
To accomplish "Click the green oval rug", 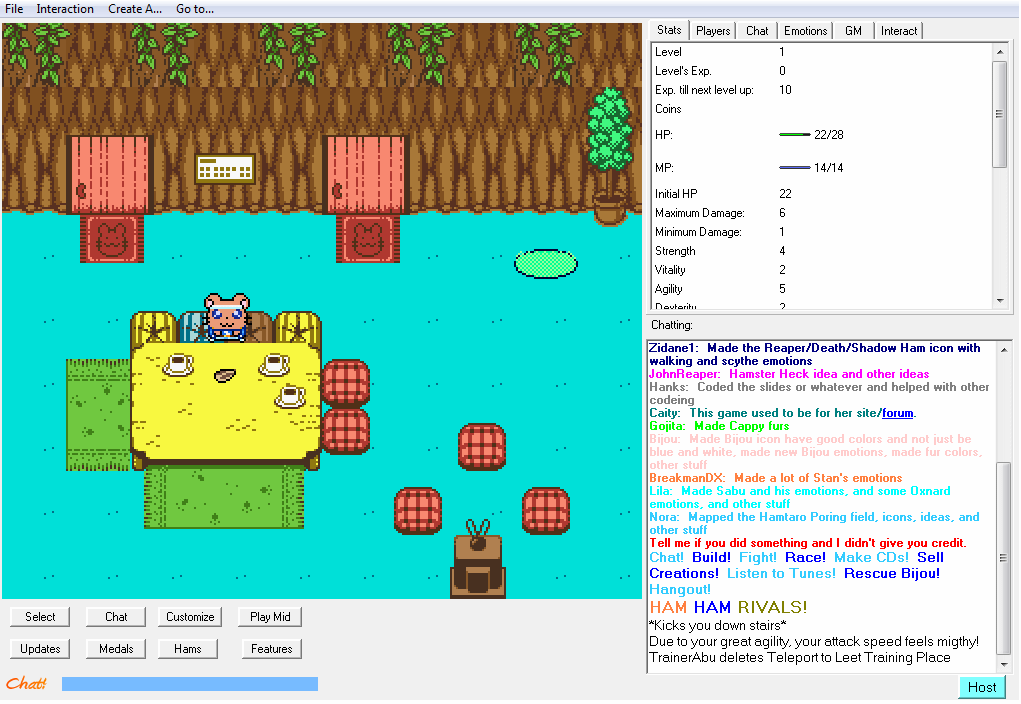I will [x=545, y=263].
